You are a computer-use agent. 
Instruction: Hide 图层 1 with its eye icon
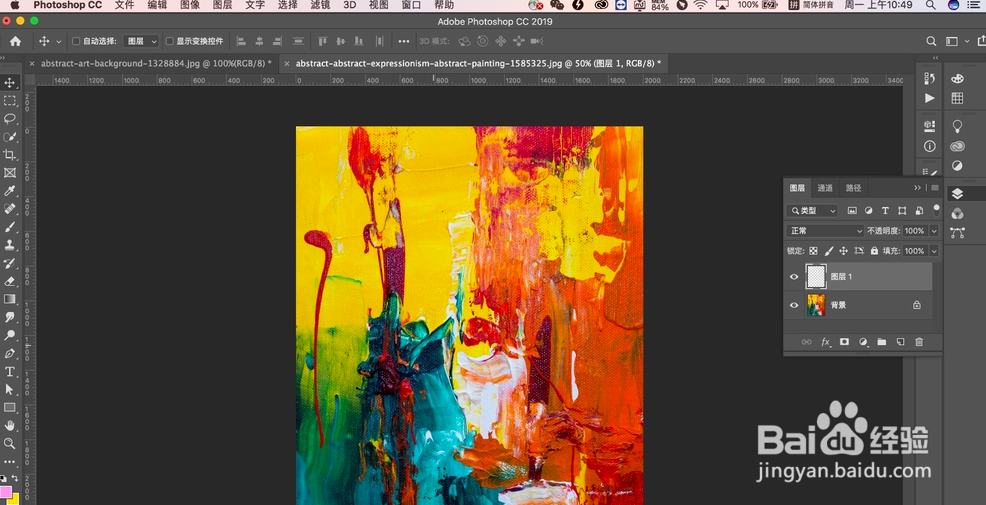point(794,277)
